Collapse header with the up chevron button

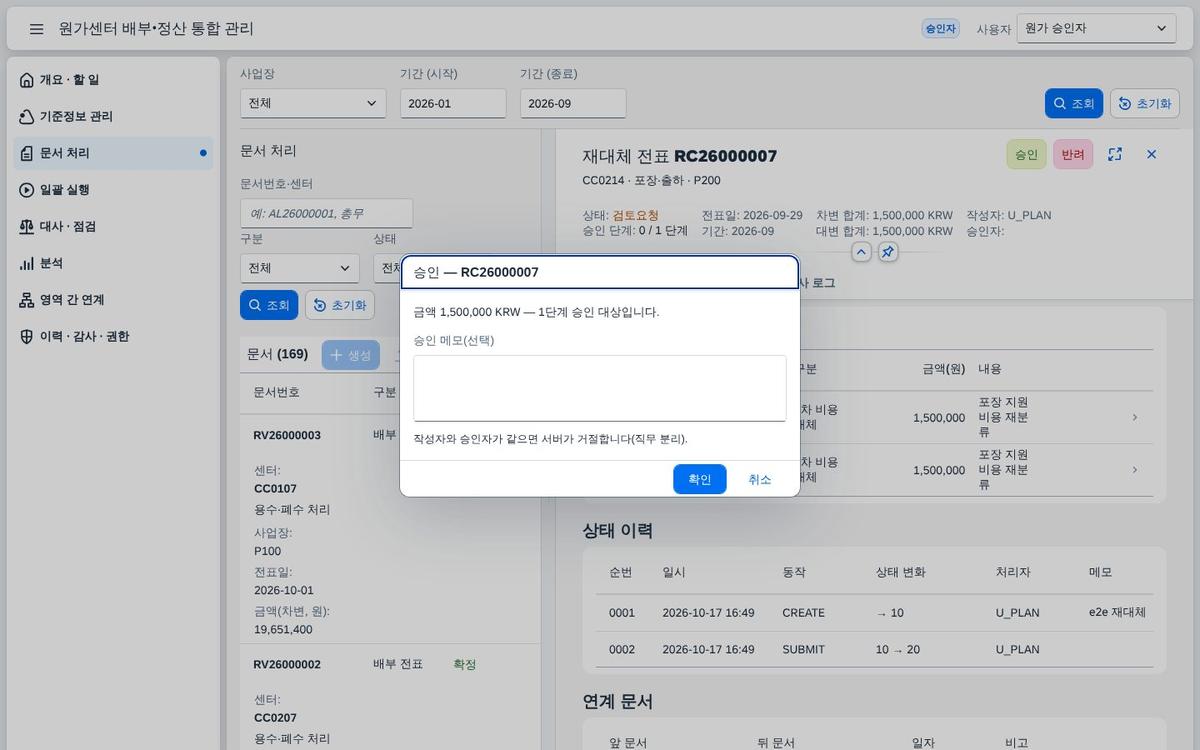pyautogui.click(x=862, y=252)
